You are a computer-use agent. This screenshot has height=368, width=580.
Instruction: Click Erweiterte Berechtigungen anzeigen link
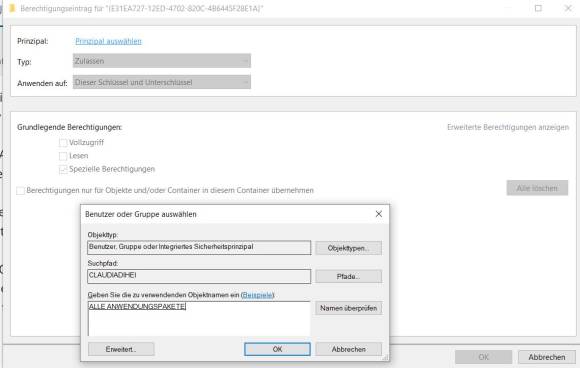508,127
